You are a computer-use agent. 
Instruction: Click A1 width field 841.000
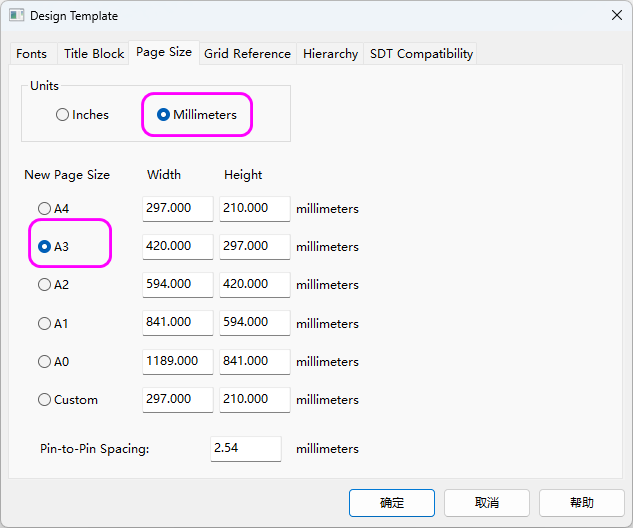(x=178, y=323)
